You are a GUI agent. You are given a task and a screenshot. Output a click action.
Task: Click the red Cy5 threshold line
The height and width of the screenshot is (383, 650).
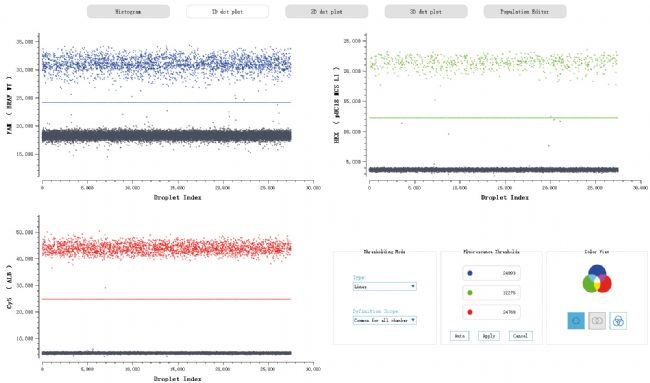(x=166, y=299)
